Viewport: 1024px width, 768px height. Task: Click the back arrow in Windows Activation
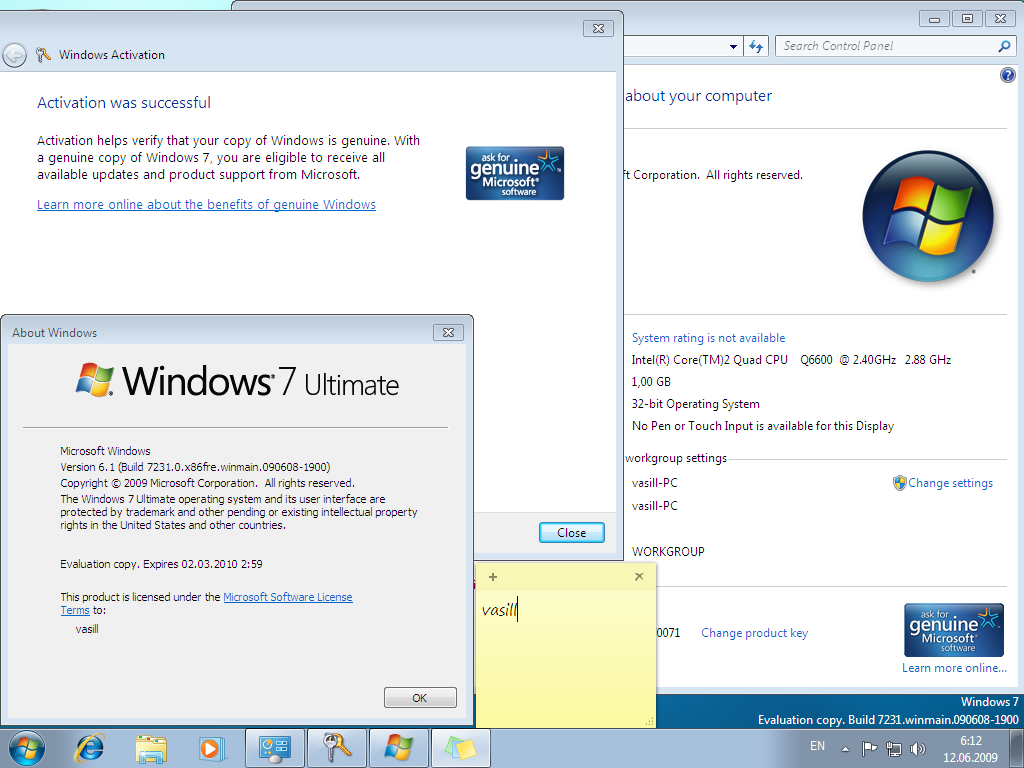pos(14,56)
